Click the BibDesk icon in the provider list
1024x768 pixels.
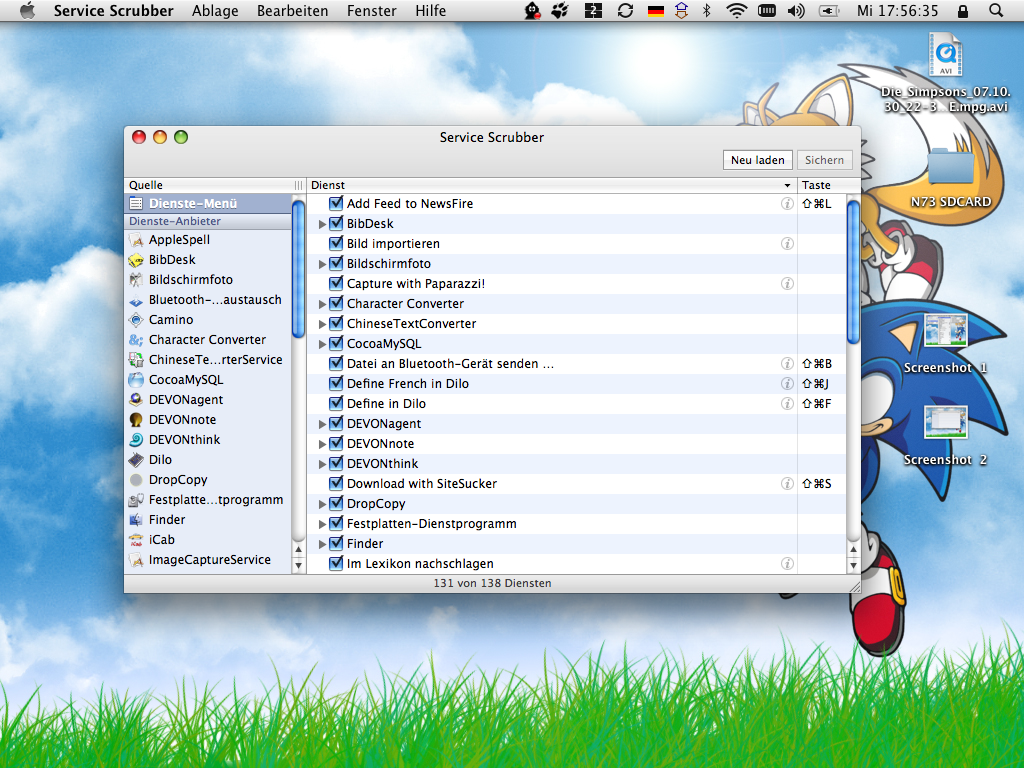tap(136, 260)
